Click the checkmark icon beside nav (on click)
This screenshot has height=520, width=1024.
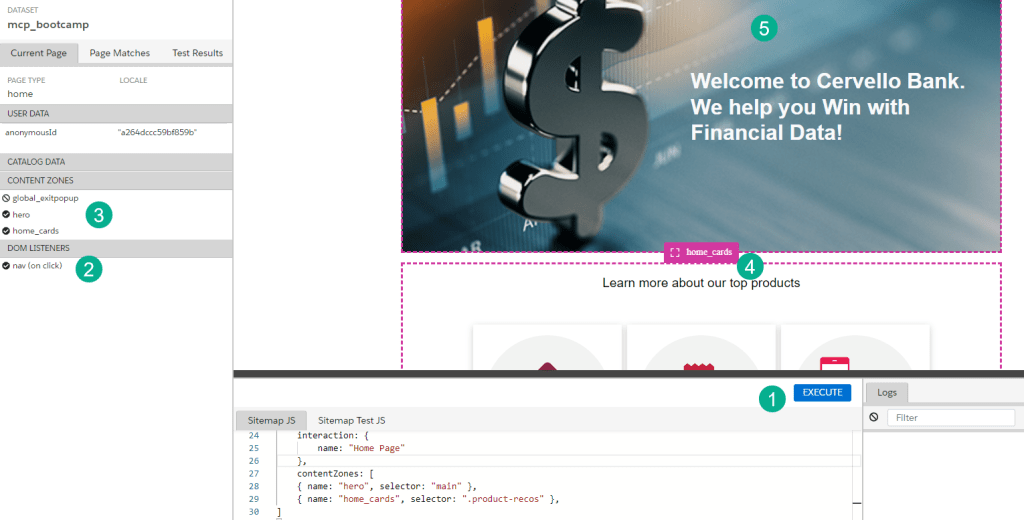[6, 265]
